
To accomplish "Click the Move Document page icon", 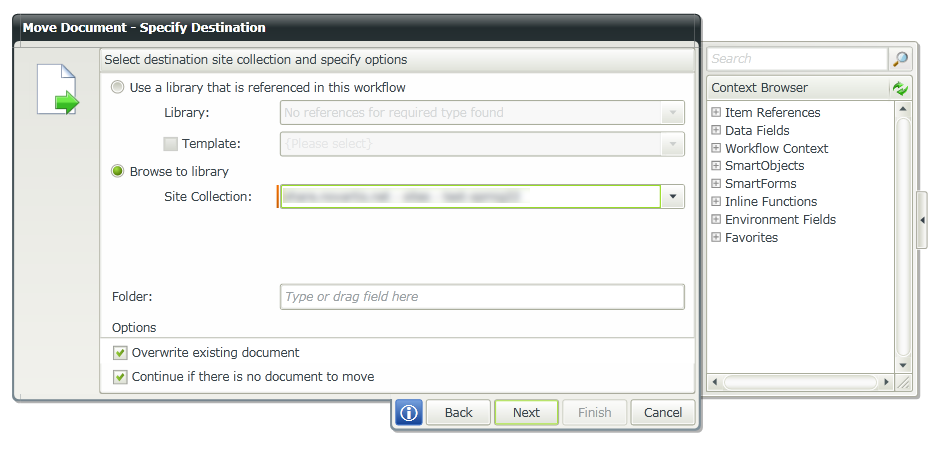I will point(57,89).
